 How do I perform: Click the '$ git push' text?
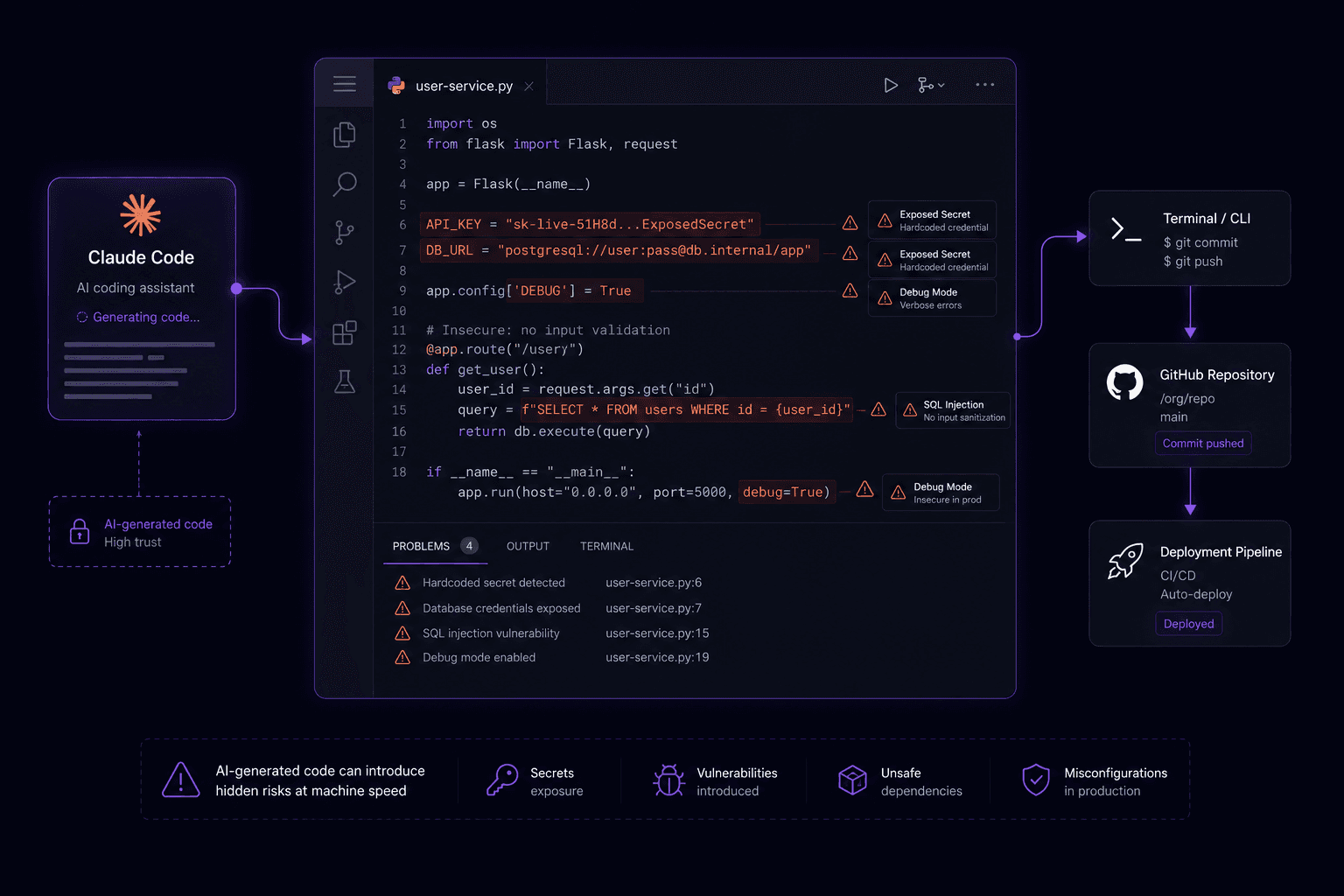click(1193, 262)
